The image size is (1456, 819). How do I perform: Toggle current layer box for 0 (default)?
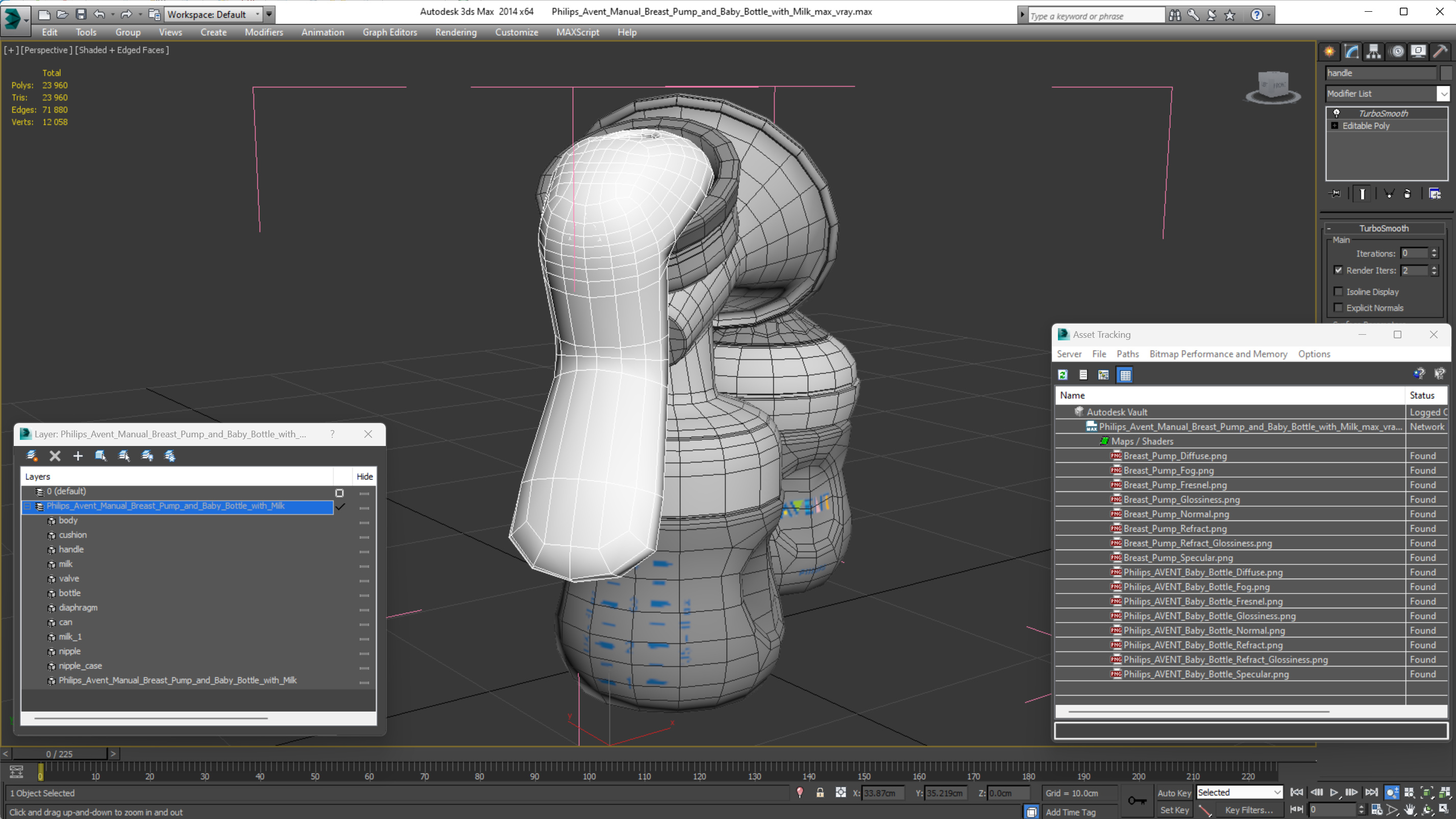(339, 493)
